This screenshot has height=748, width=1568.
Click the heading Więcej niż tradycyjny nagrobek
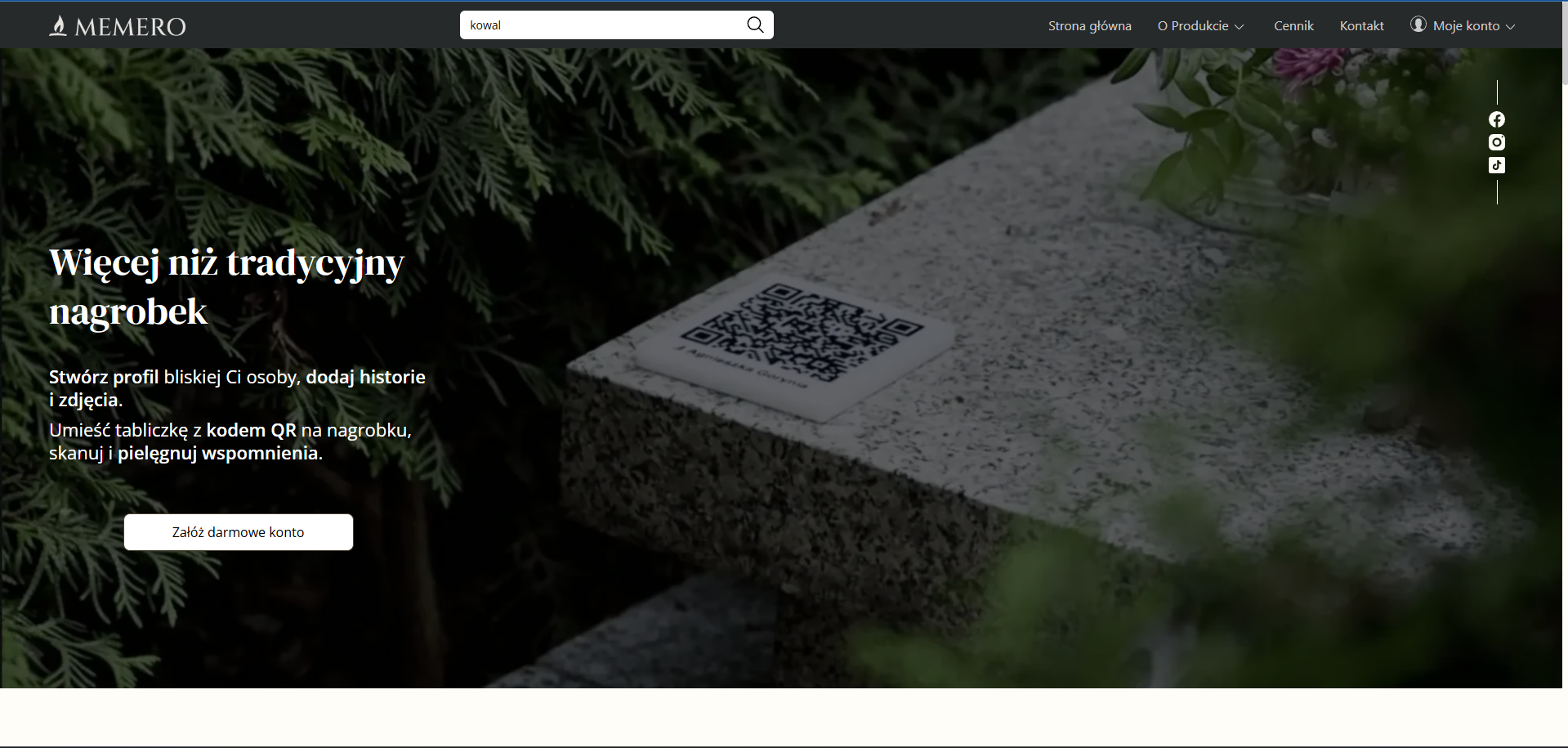coord(227,287)
